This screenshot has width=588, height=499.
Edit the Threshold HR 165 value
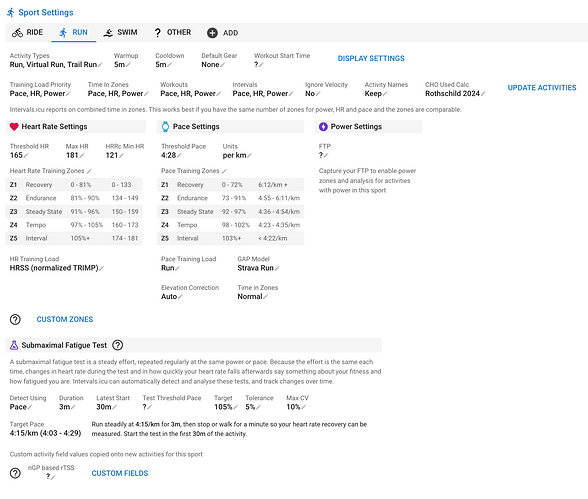[19, 155]
